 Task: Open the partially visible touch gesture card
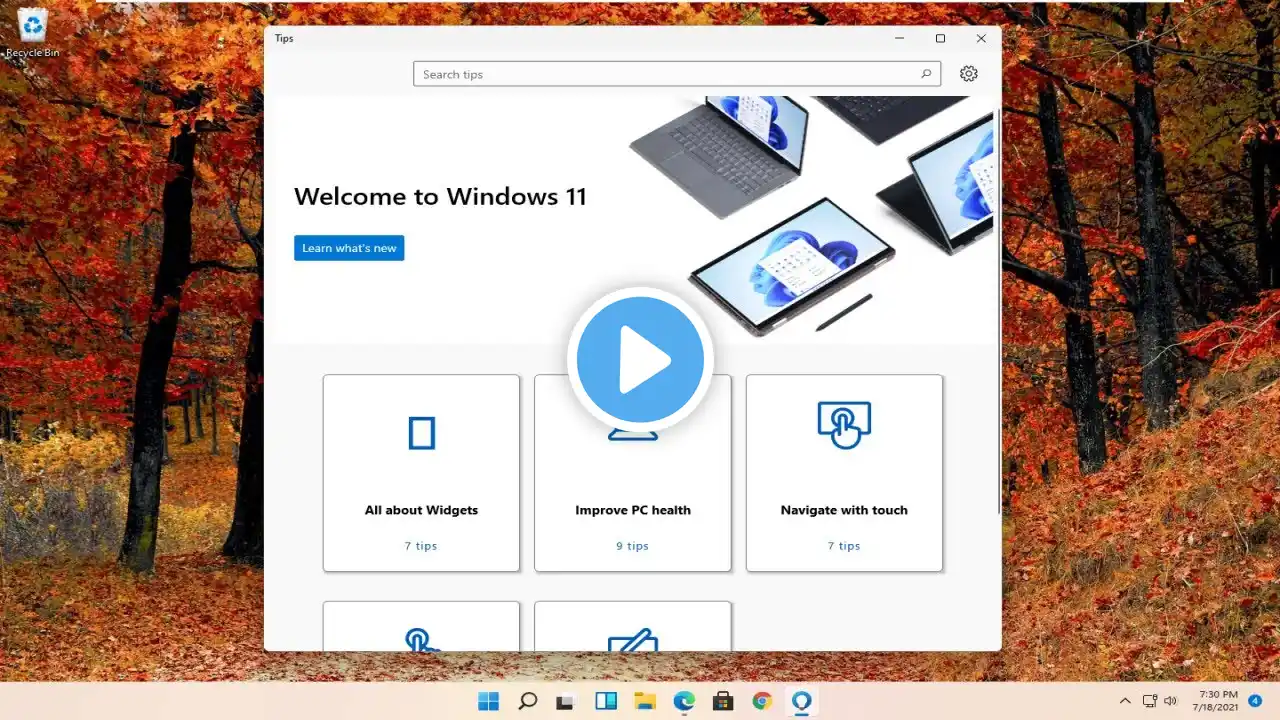(x=421, y=627)
